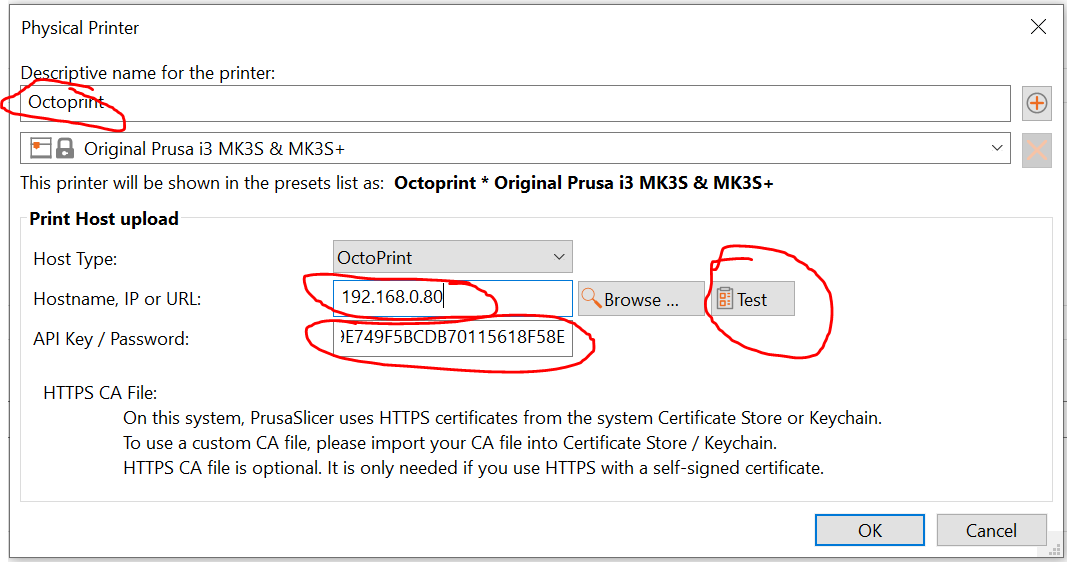The height and width of the screenshot is (562, 1067).
Task: Click the 'HTTPS CA file is optional' line
Action: coord(474,468)
